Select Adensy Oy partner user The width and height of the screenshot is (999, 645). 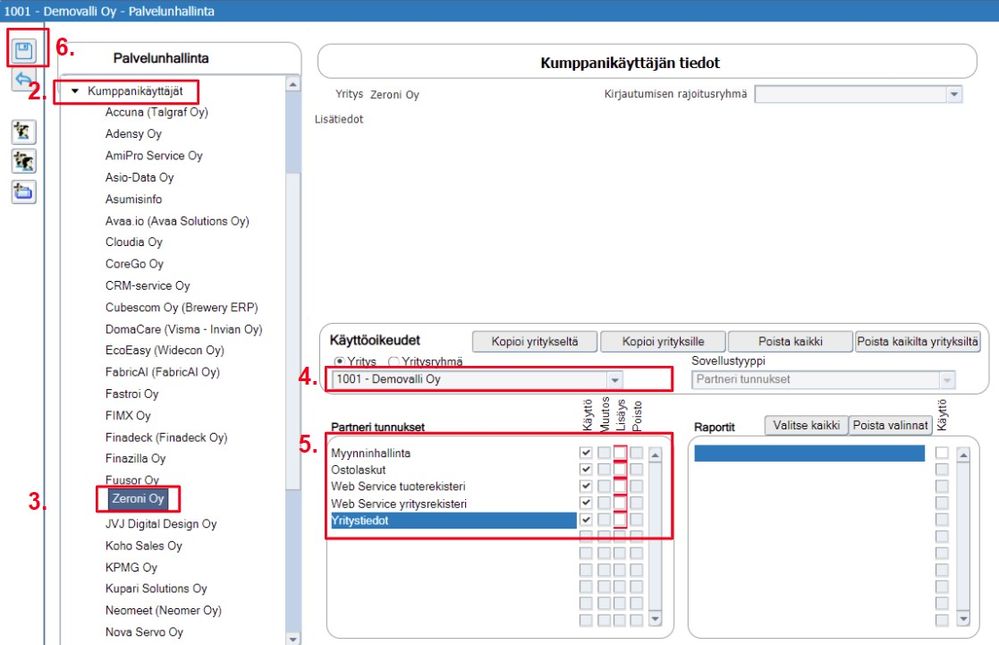133,134
